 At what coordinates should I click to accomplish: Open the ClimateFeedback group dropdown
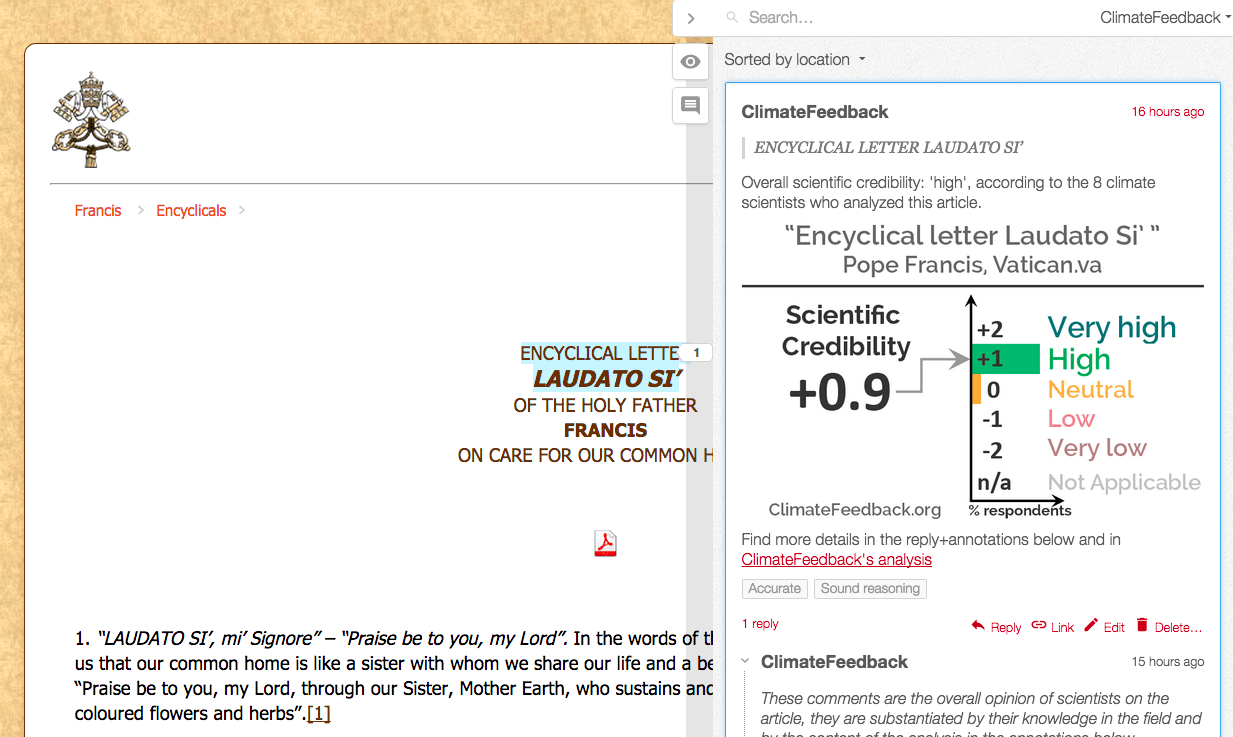(x=1165, y=18)
